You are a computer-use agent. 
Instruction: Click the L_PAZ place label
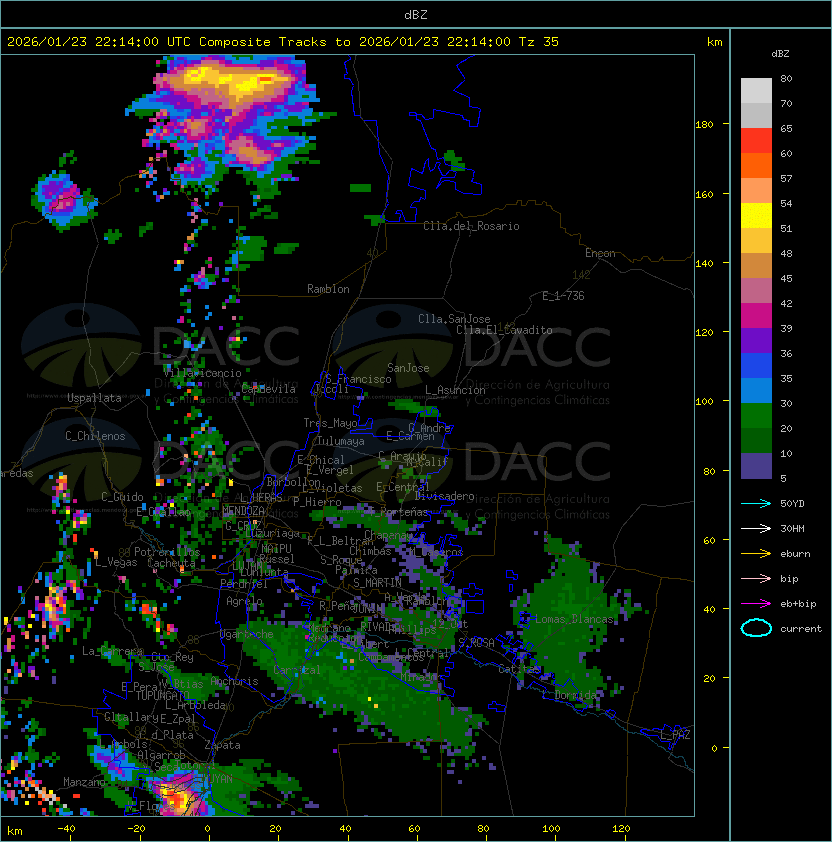point(675,735)
